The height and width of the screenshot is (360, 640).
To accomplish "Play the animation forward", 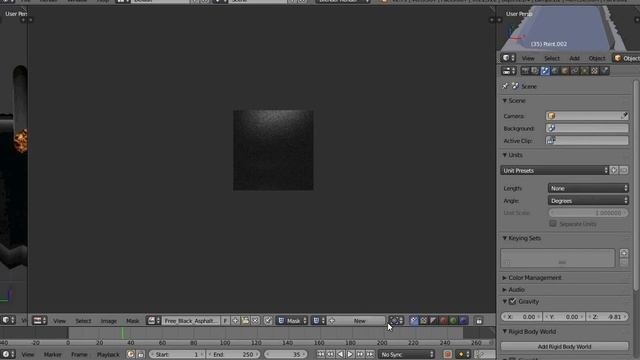I will tap(350, 354).
